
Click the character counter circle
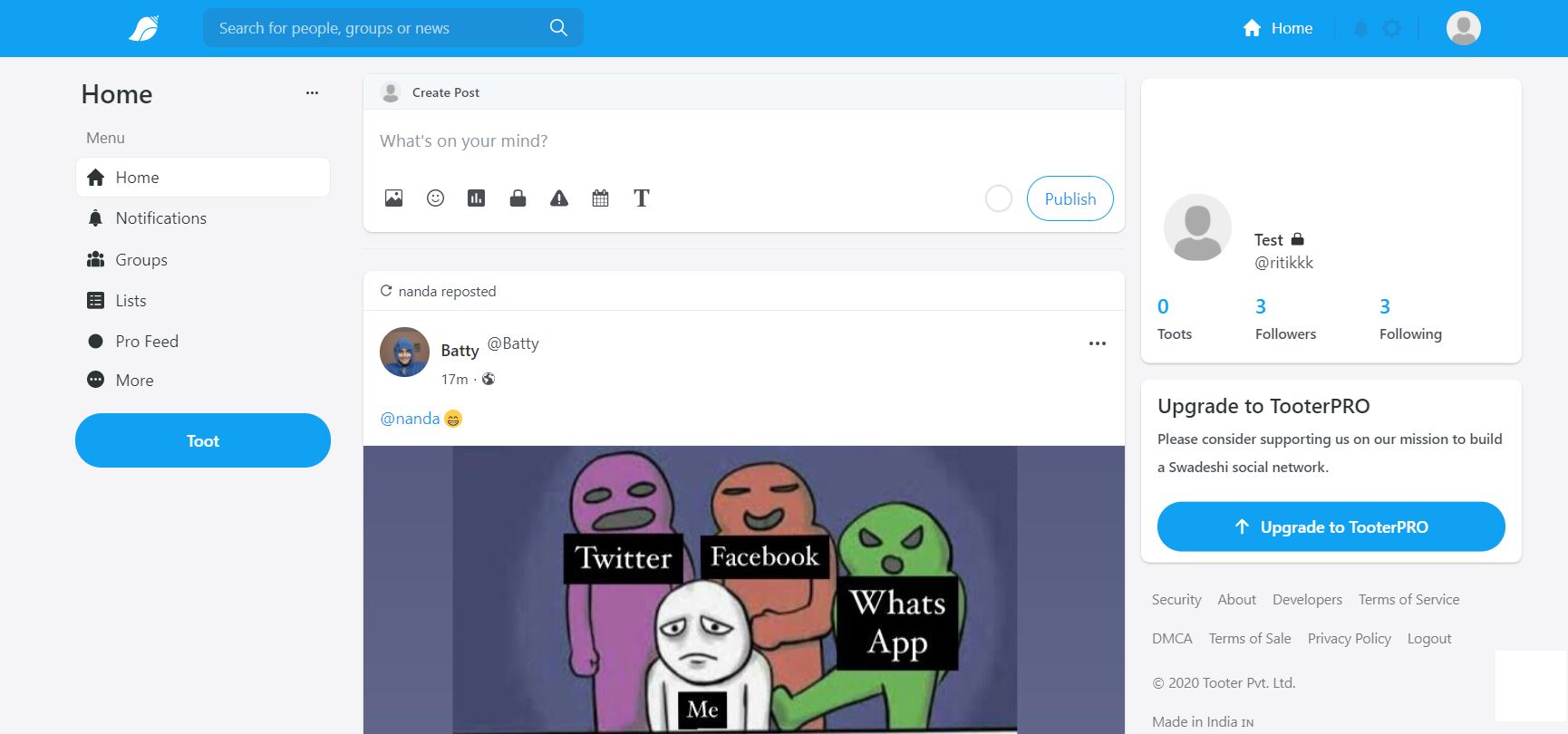(998, 198)
